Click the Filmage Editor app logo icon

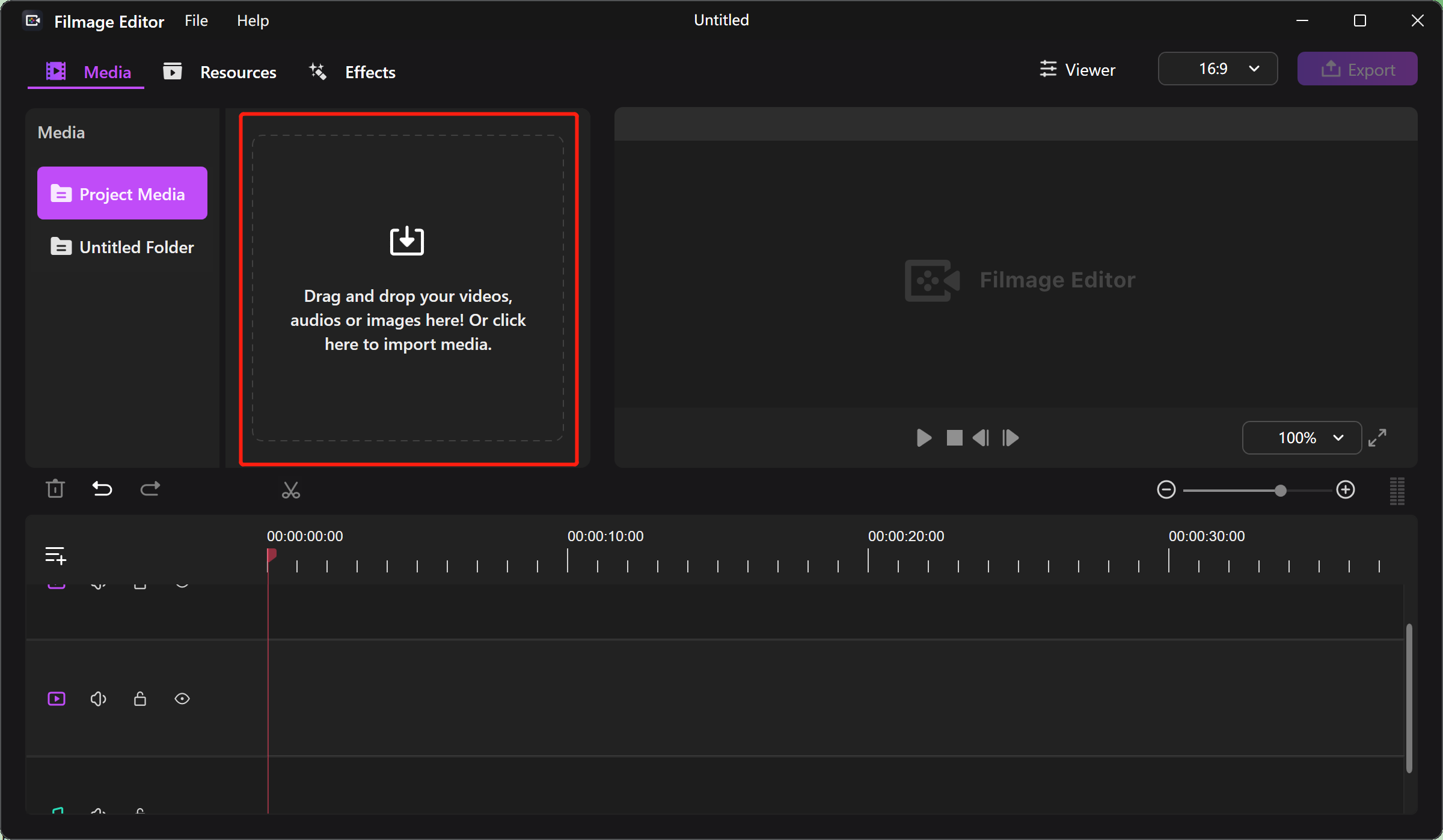click(x=33, y=21)
